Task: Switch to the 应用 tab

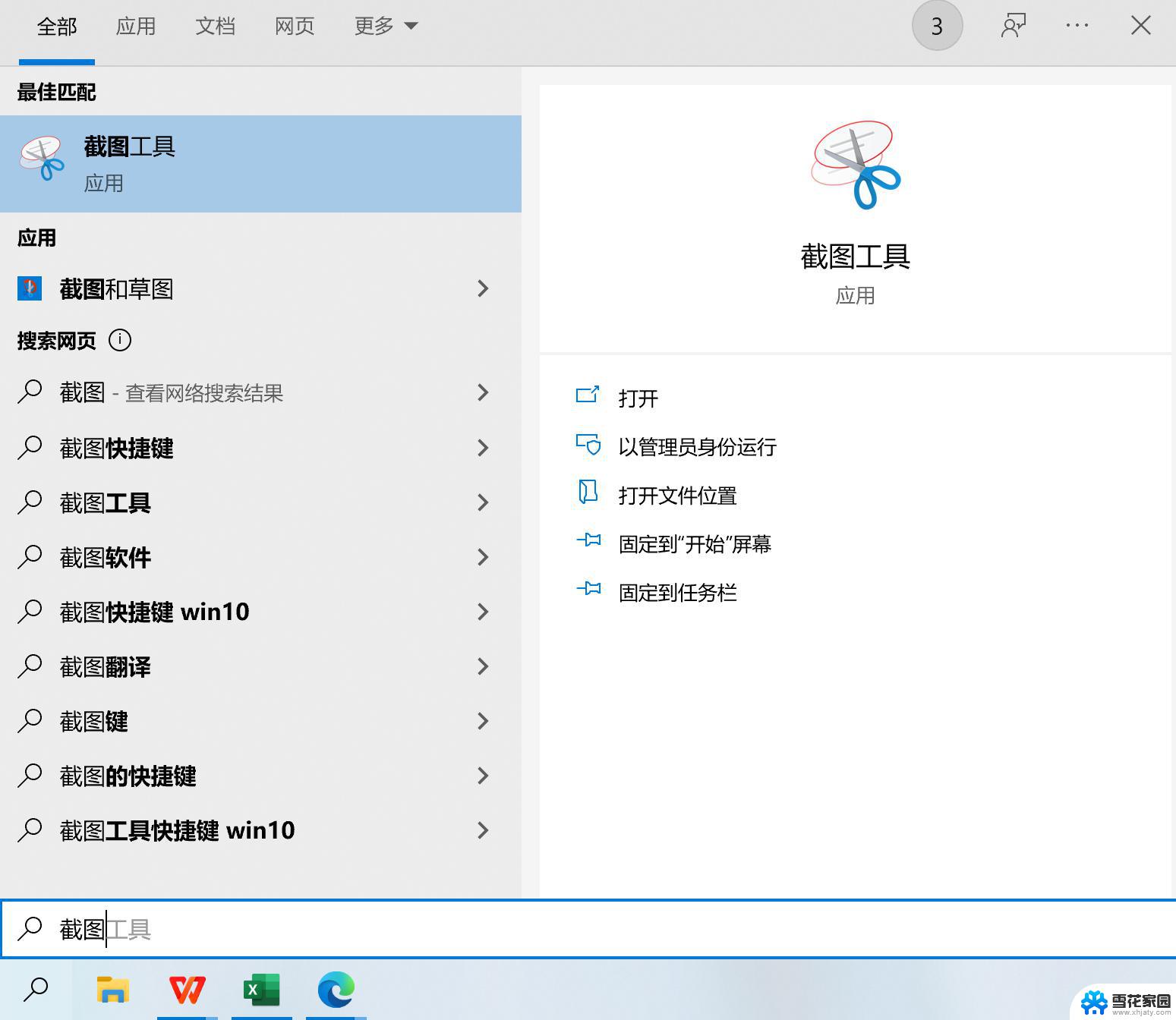Action: (136, 27)
